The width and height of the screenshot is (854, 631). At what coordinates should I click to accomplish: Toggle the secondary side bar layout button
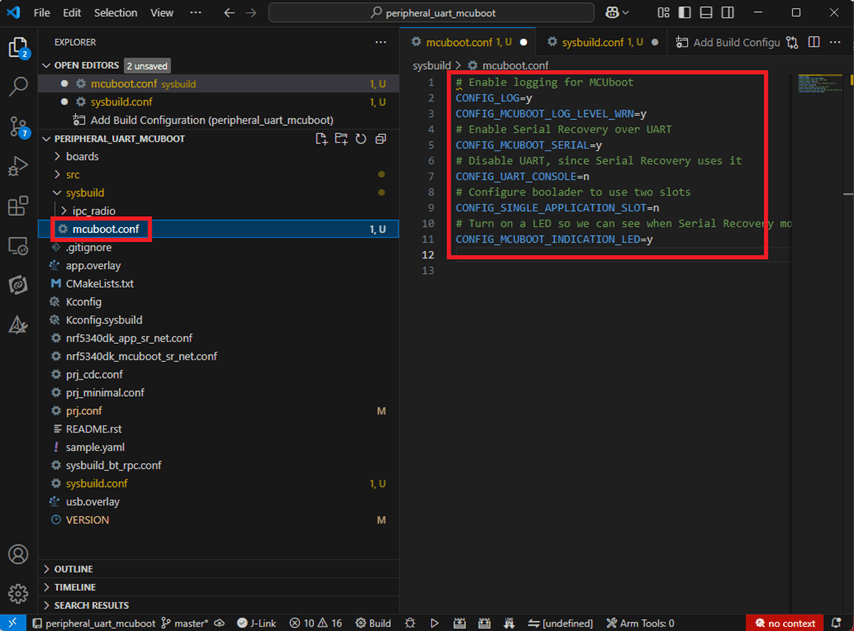pos(727,13)
